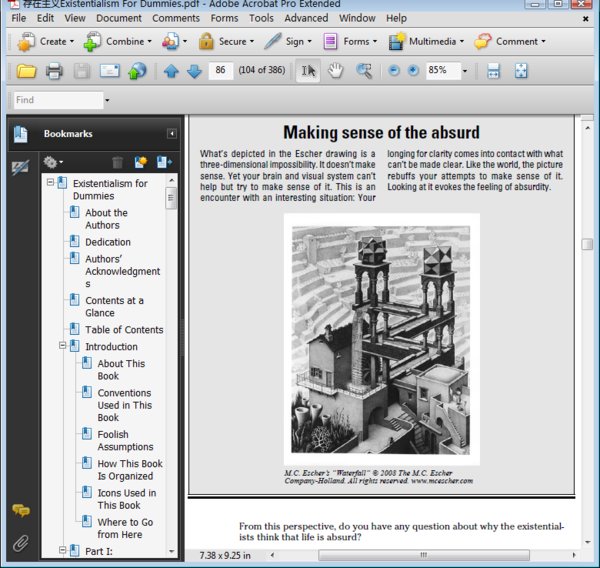Viewport: 600px width, 568px height.
Task: Click the New bookmark icon
Action: point(141,162)
